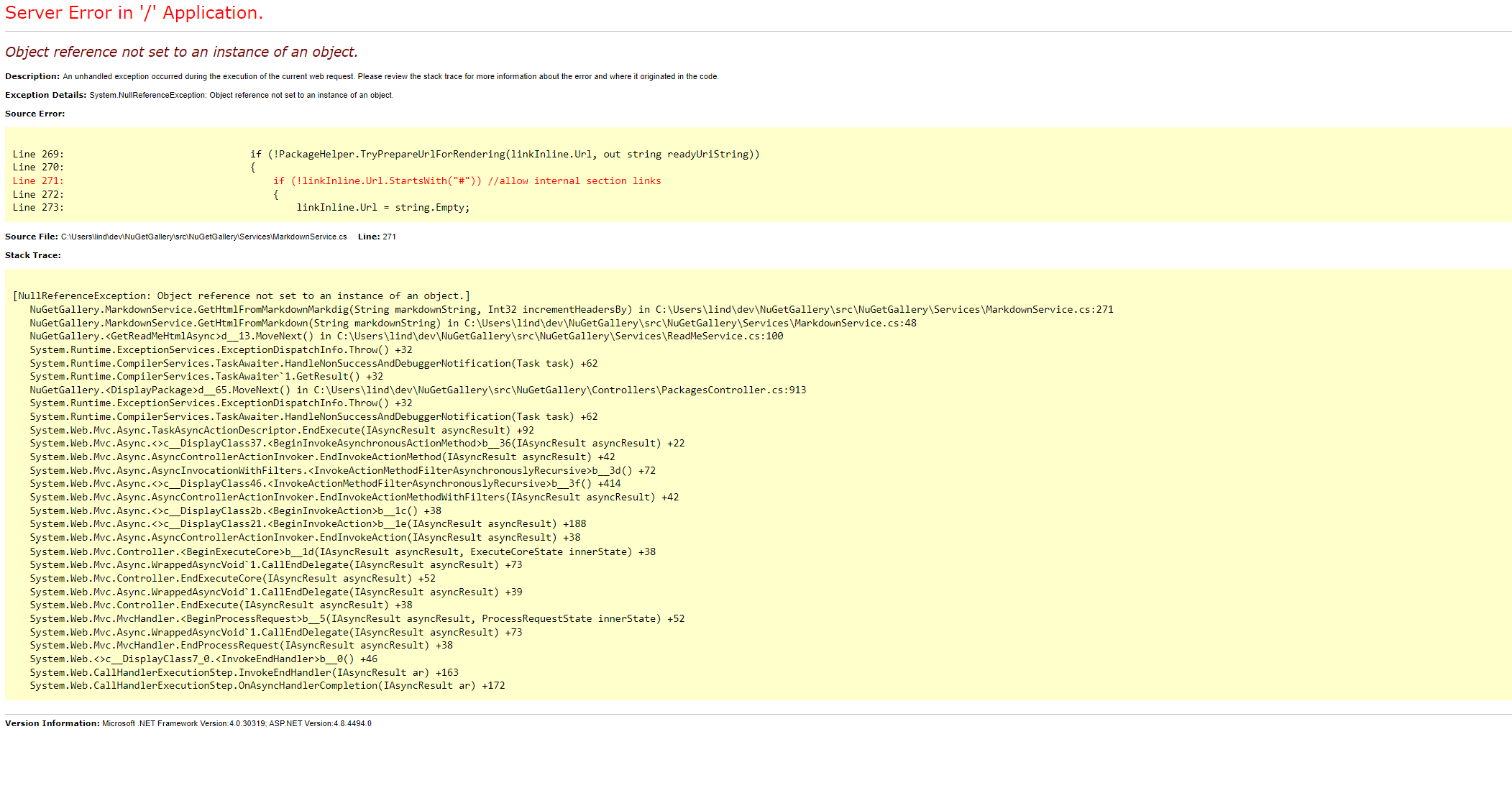Select the 'Object reference not set' subtitle text
This screenshot has height=811, width=1512.
pyautogui.click(x=181, y=51)
